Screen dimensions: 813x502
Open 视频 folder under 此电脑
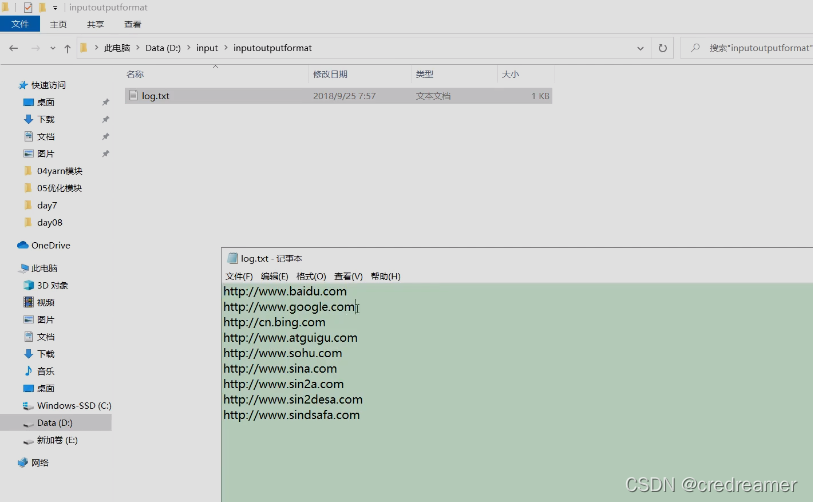(46, 302)
